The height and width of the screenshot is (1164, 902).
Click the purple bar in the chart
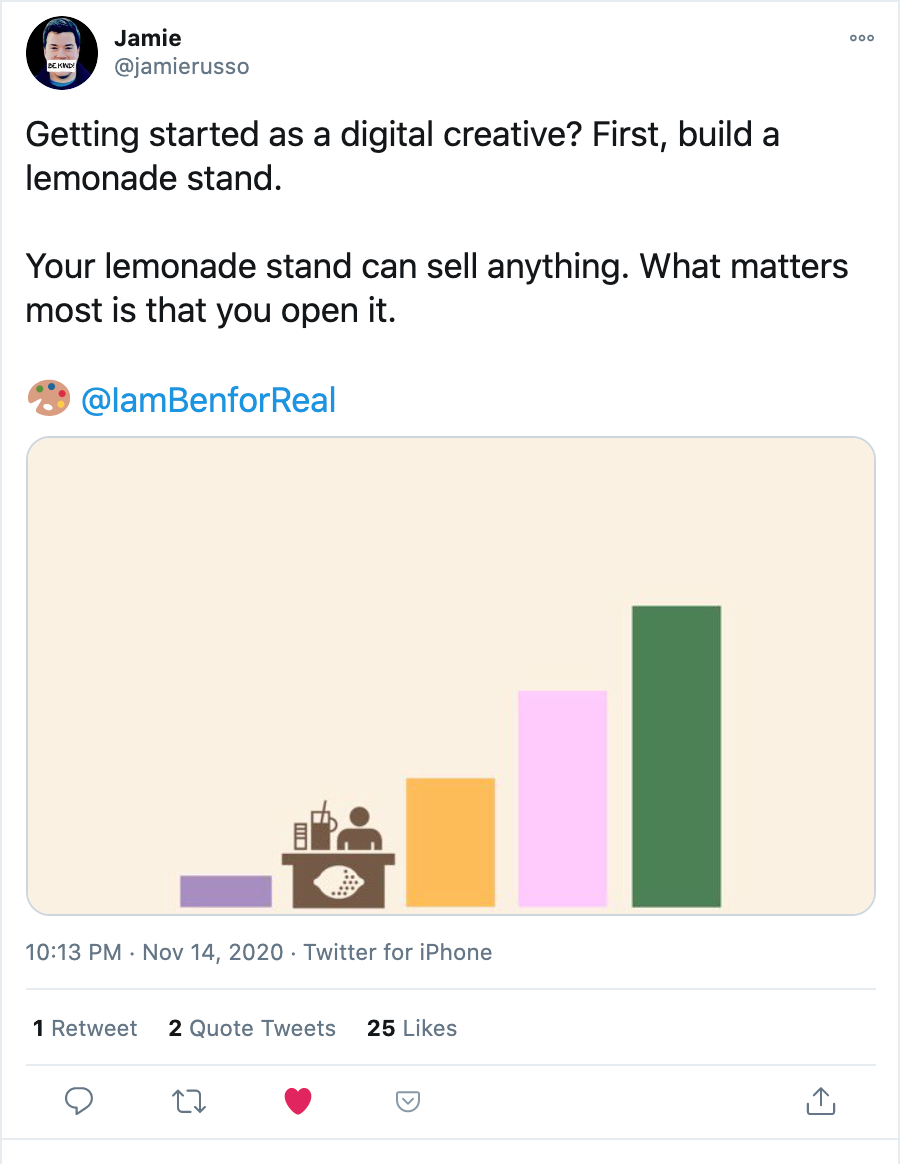(x=225, y=891)
